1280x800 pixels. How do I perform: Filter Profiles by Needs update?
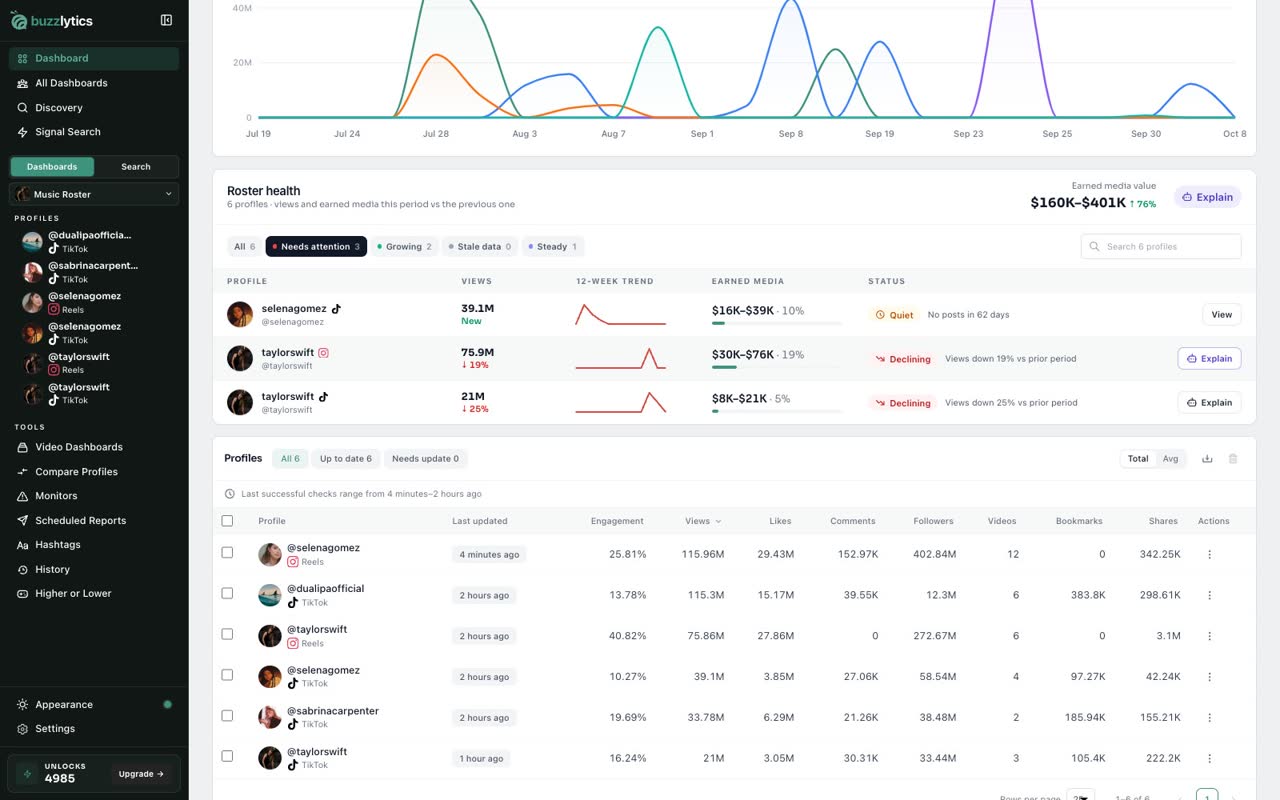tap(425, 459)
